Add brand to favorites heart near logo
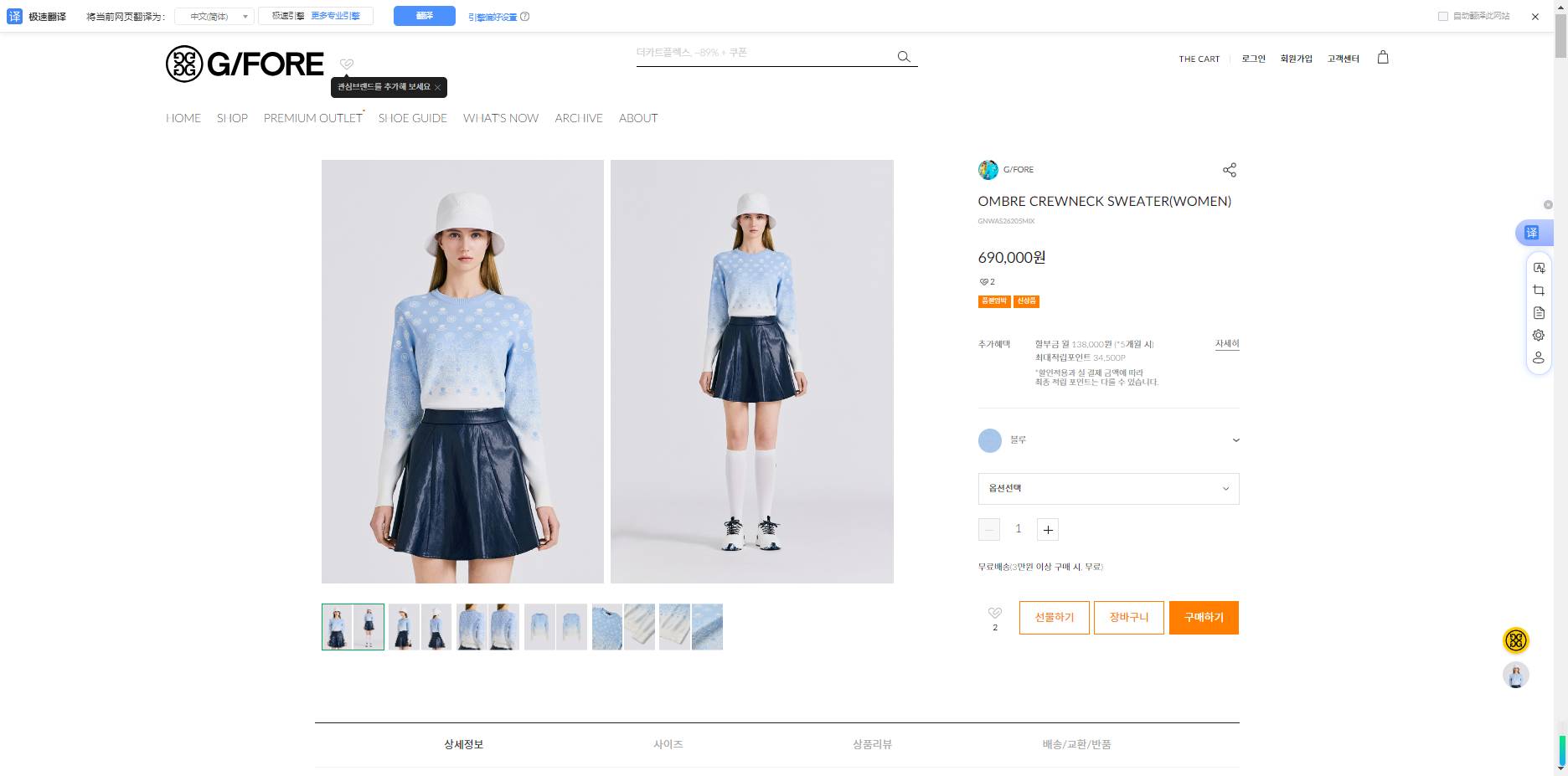Viewport: 1568px width, 776px height. click(x=347, y=64)
